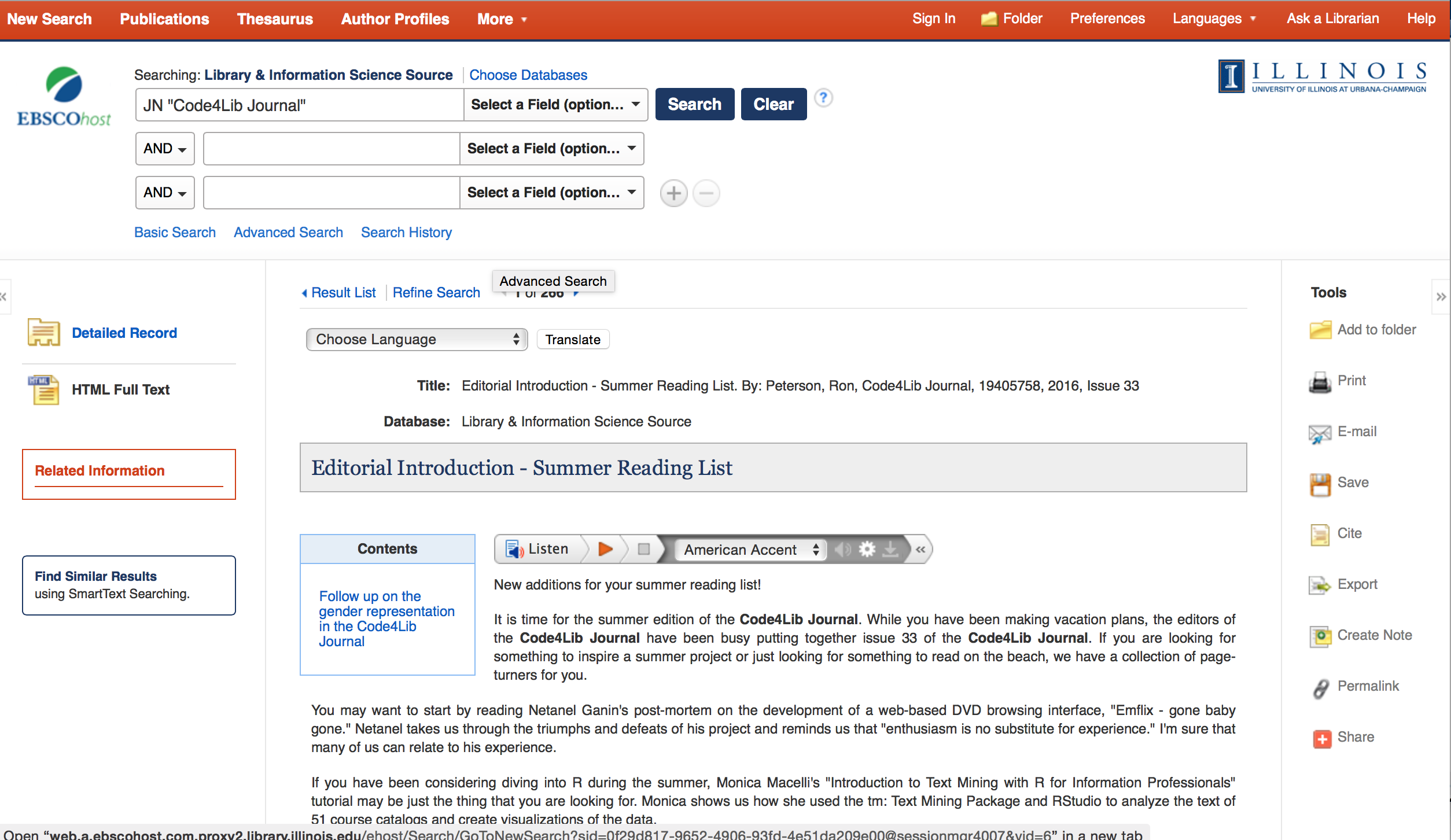Click the E-mail envelope icon
The width and height of the screenshot is (1451, 840).
pyautogui.click(x=1320, y=433)
